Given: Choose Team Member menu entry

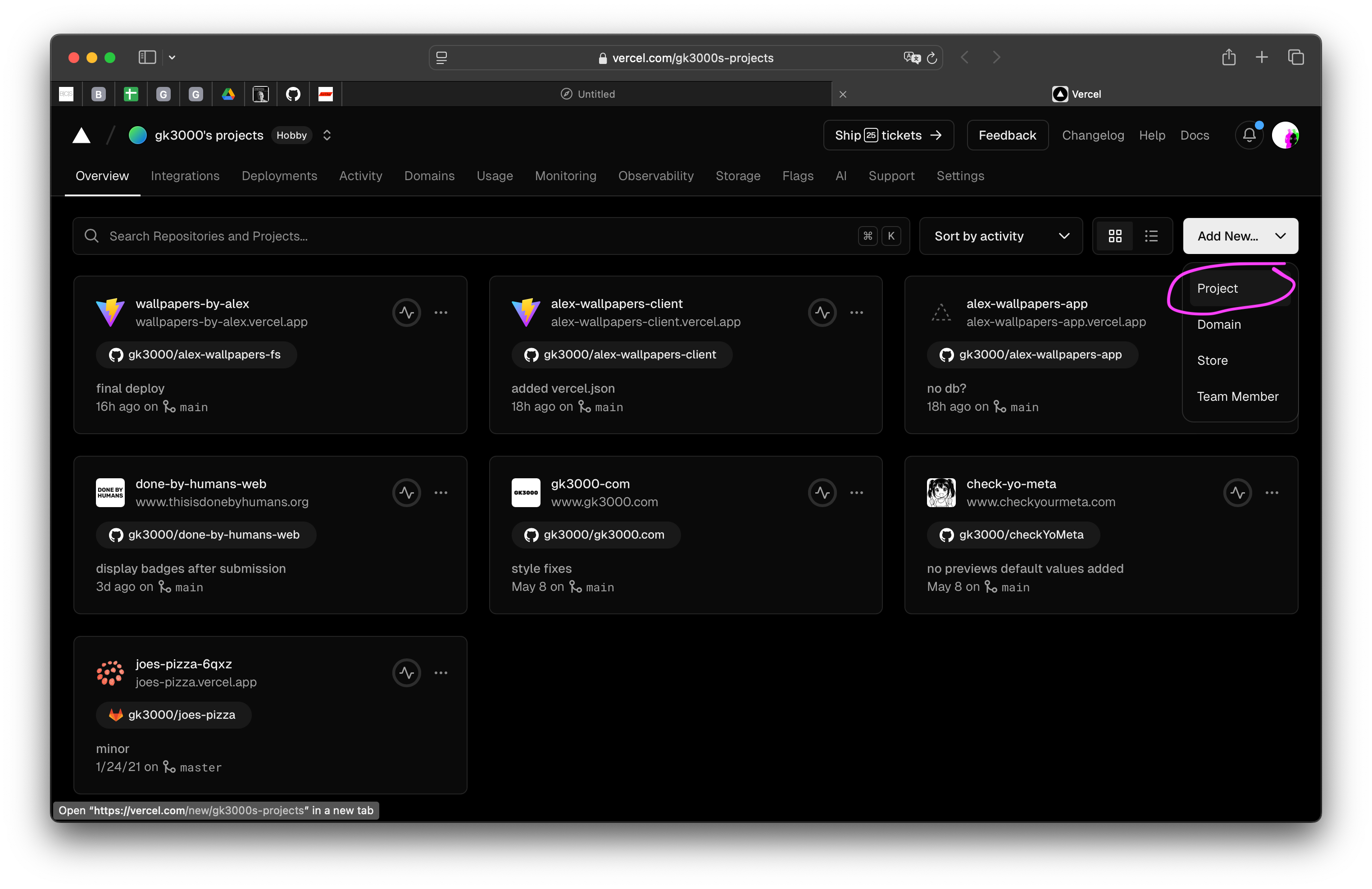Looking at the screenshot, I should [1237, 397].
